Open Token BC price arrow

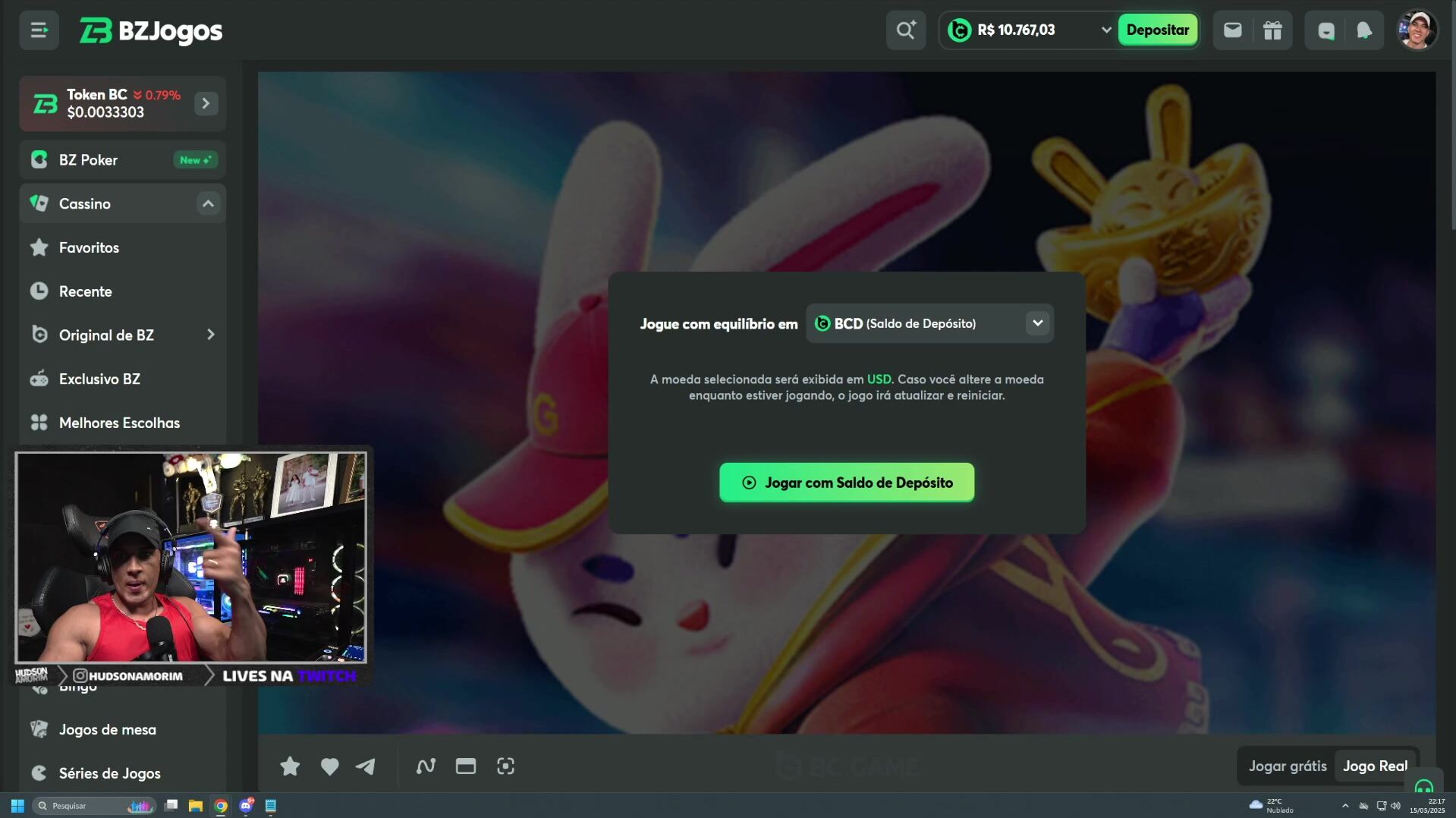pos(206,103)
